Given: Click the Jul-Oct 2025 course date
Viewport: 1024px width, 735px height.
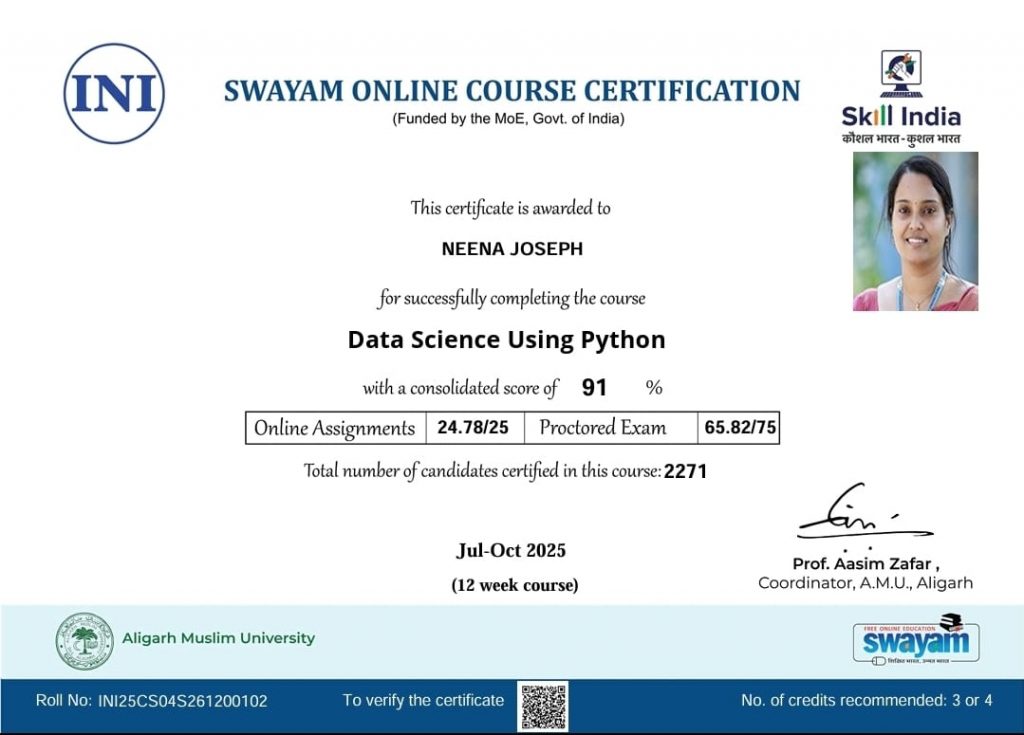Looking at the screenshot, I should coord(511,551).
